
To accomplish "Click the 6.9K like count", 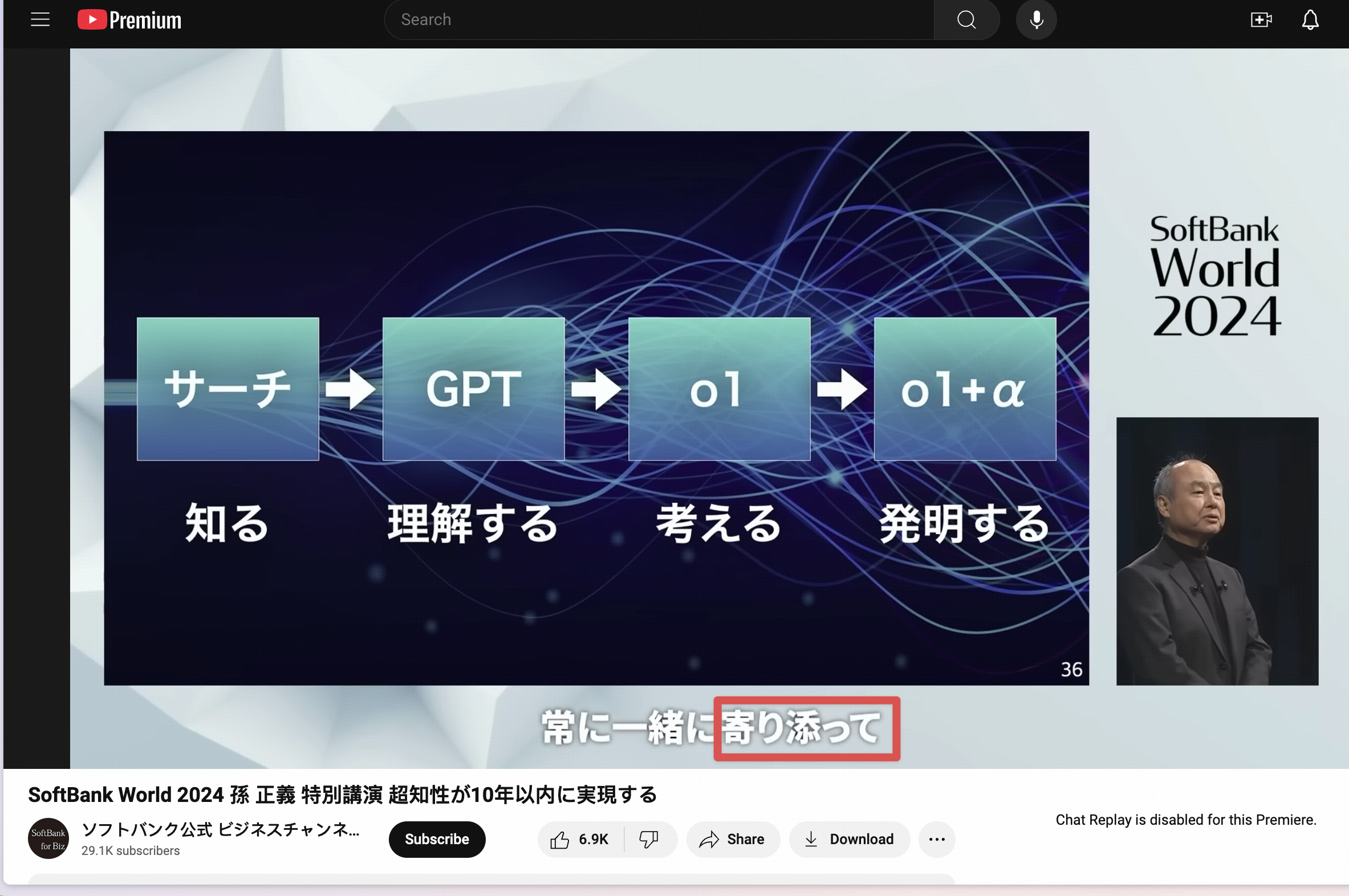I will tap(594, 840).
